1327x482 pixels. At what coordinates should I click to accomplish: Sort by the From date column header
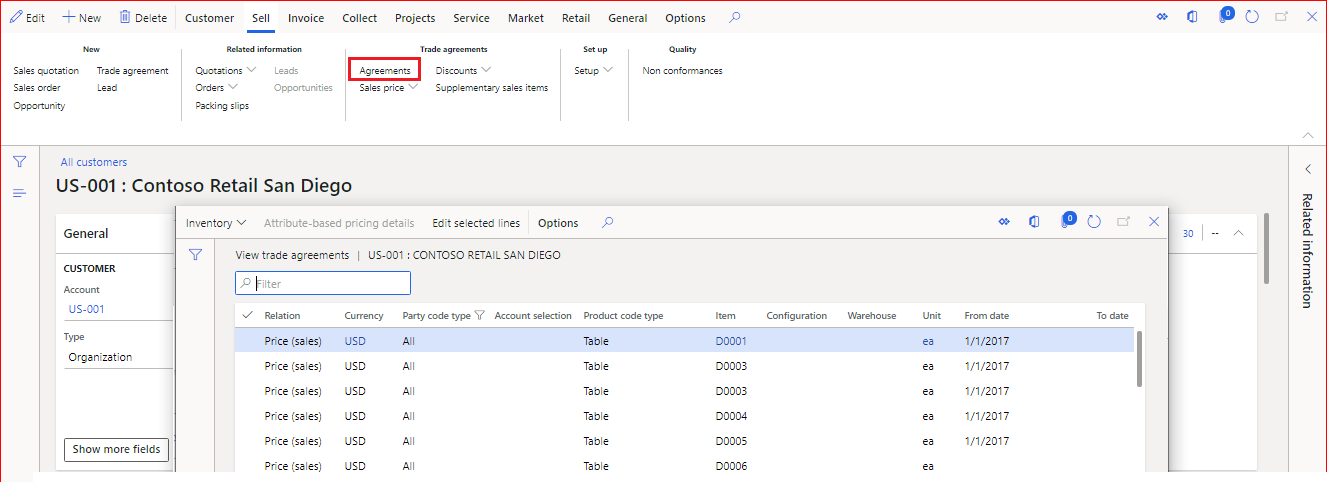pos(987,316)
